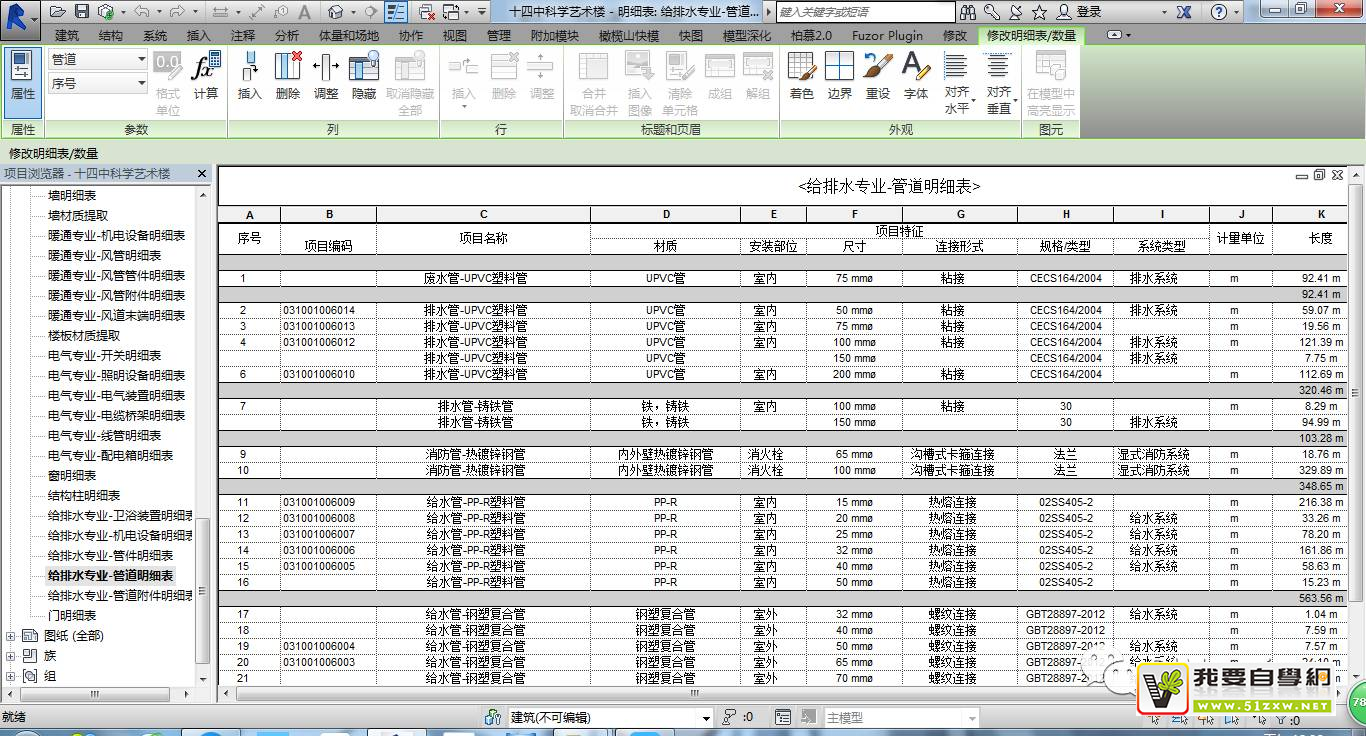Screen dimensions: 1366x736
Task: Open the 管道 category dropdown
Action: click(98, 60)
